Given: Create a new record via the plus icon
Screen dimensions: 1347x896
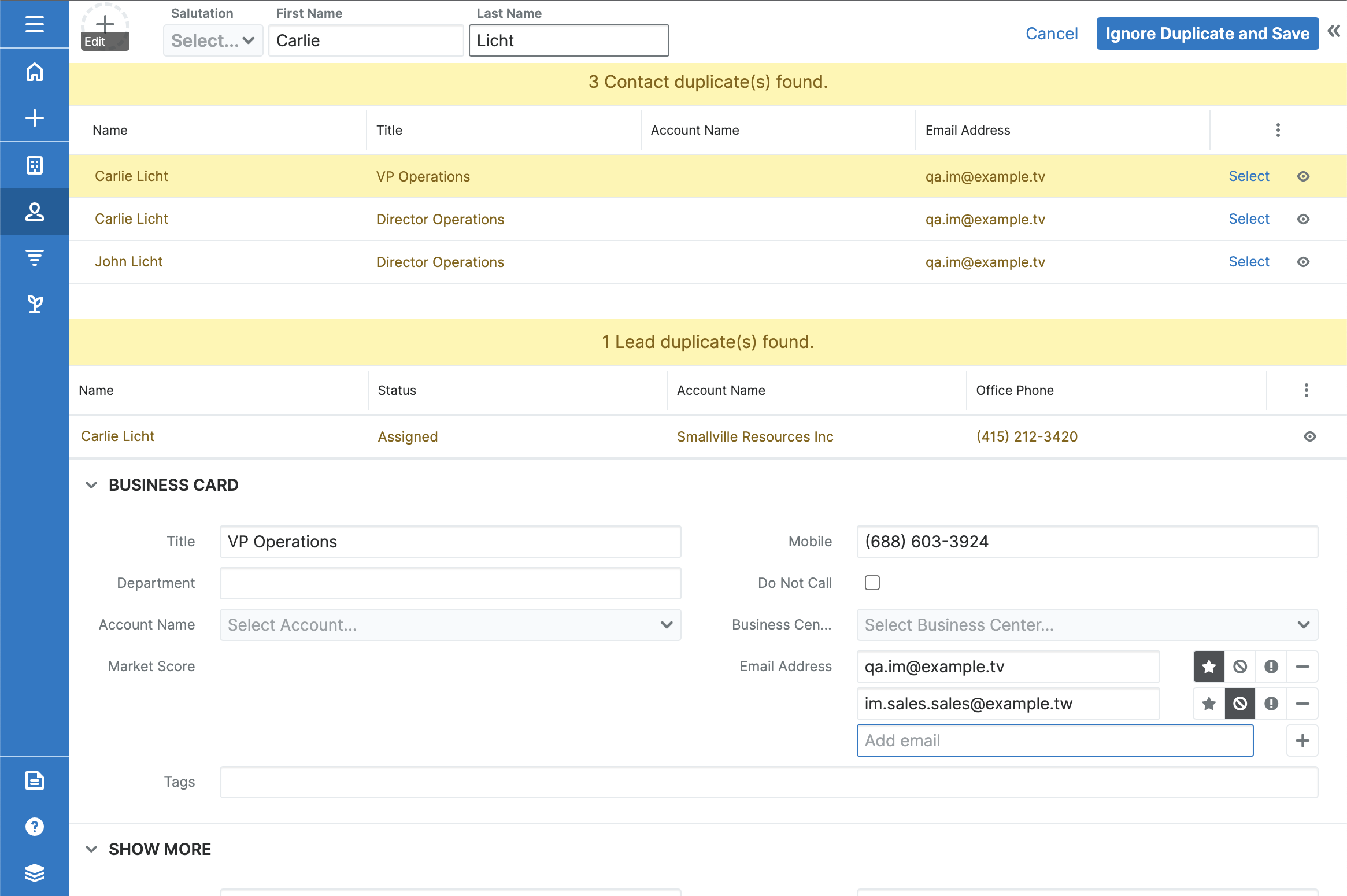Looking at the screenshot, I should point(34,118).
